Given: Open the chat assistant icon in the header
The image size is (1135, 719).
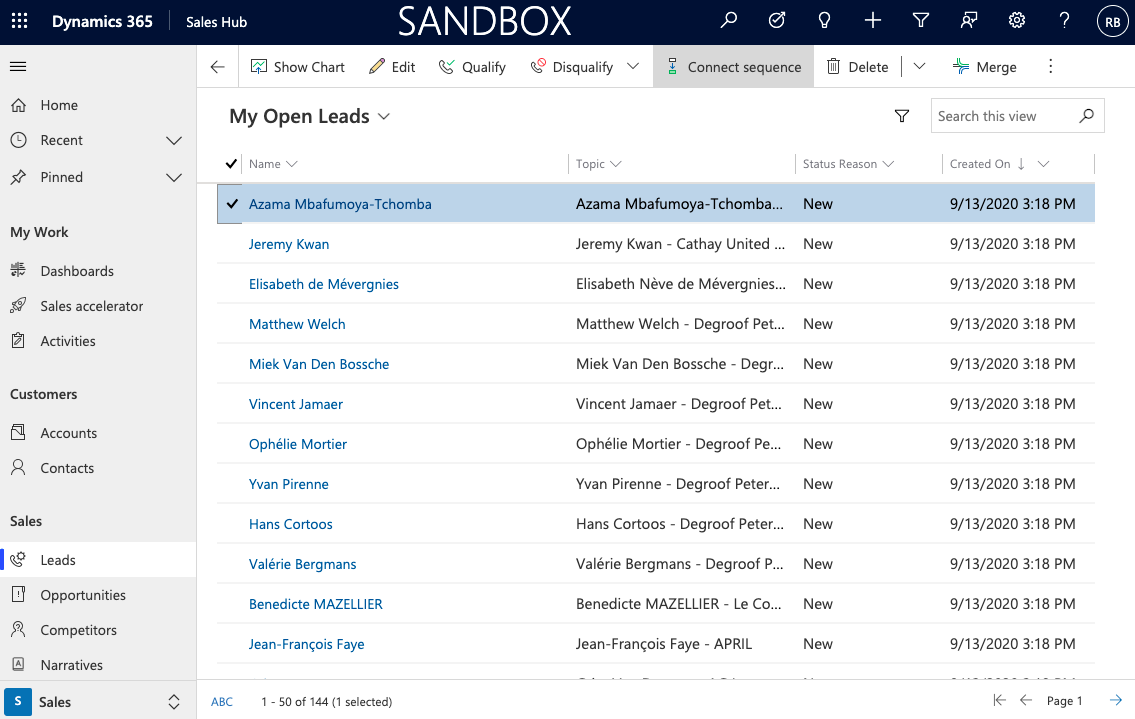Looking at the screenshot, I should (969, 20).
